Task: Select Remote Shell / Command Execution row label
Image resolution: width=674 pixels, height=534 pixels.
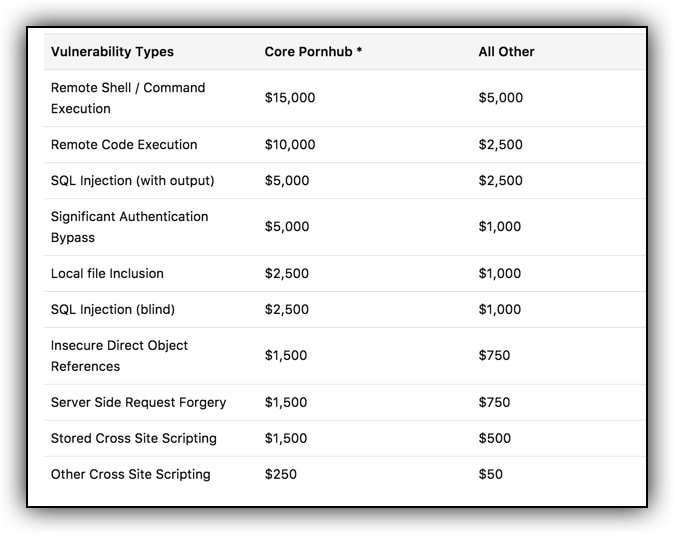Action: 128,98
